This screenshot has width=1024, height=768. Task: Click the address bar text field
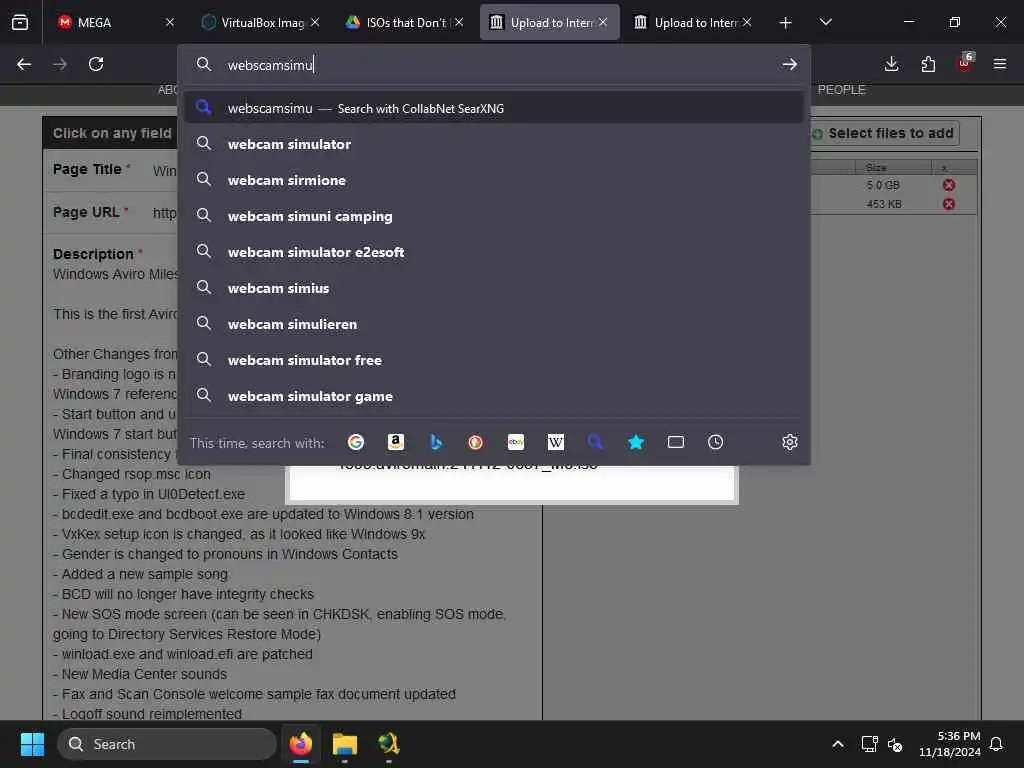(x=496, y=65)
